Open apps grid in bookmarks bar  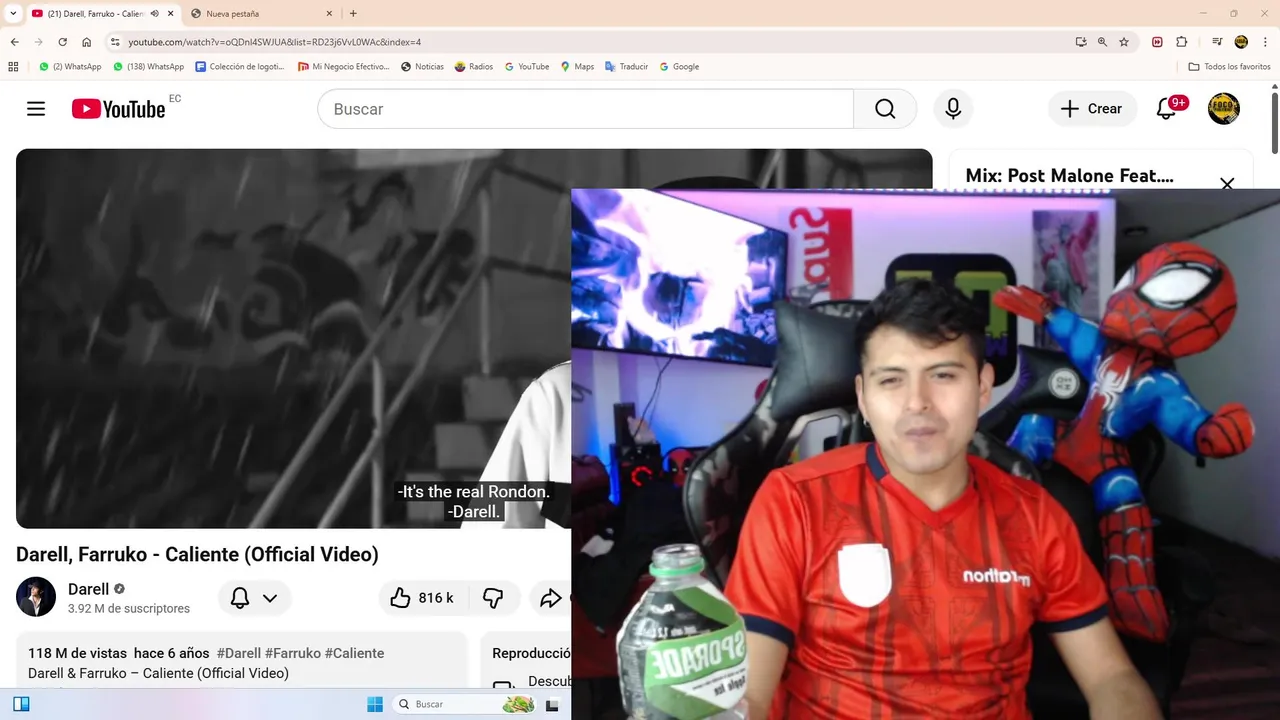13,67
